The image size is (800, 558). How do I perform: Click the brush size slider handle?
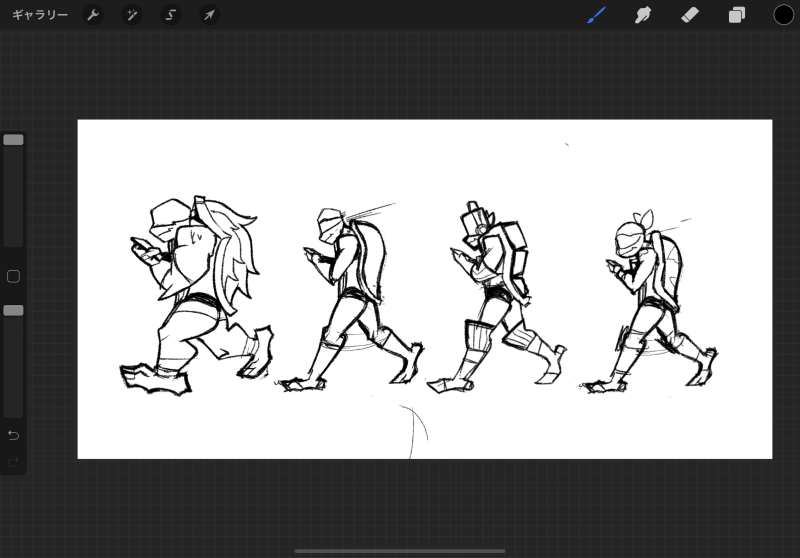tap(13, 140)
